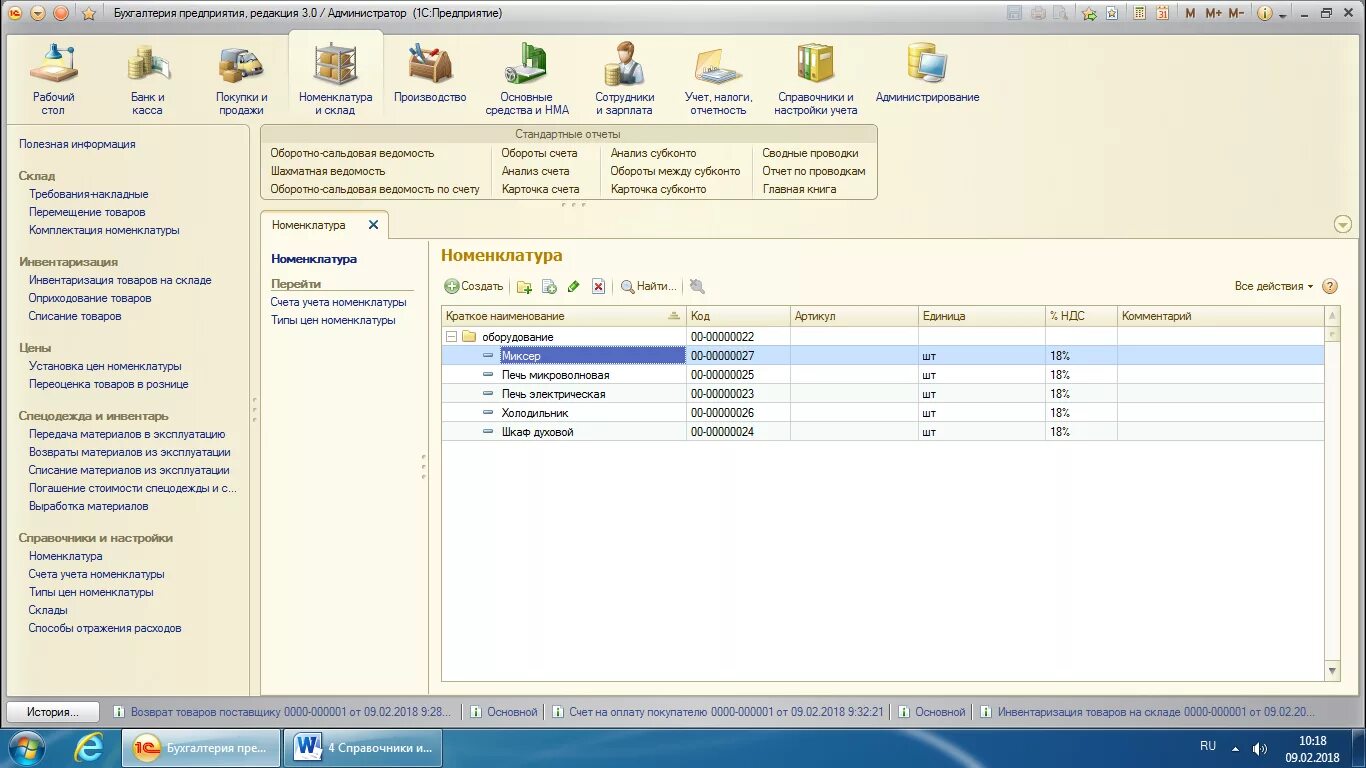Screen dimensions: 1366x768
Task: Collapse the оборудование folder group
Action: (x=451, y=337)
